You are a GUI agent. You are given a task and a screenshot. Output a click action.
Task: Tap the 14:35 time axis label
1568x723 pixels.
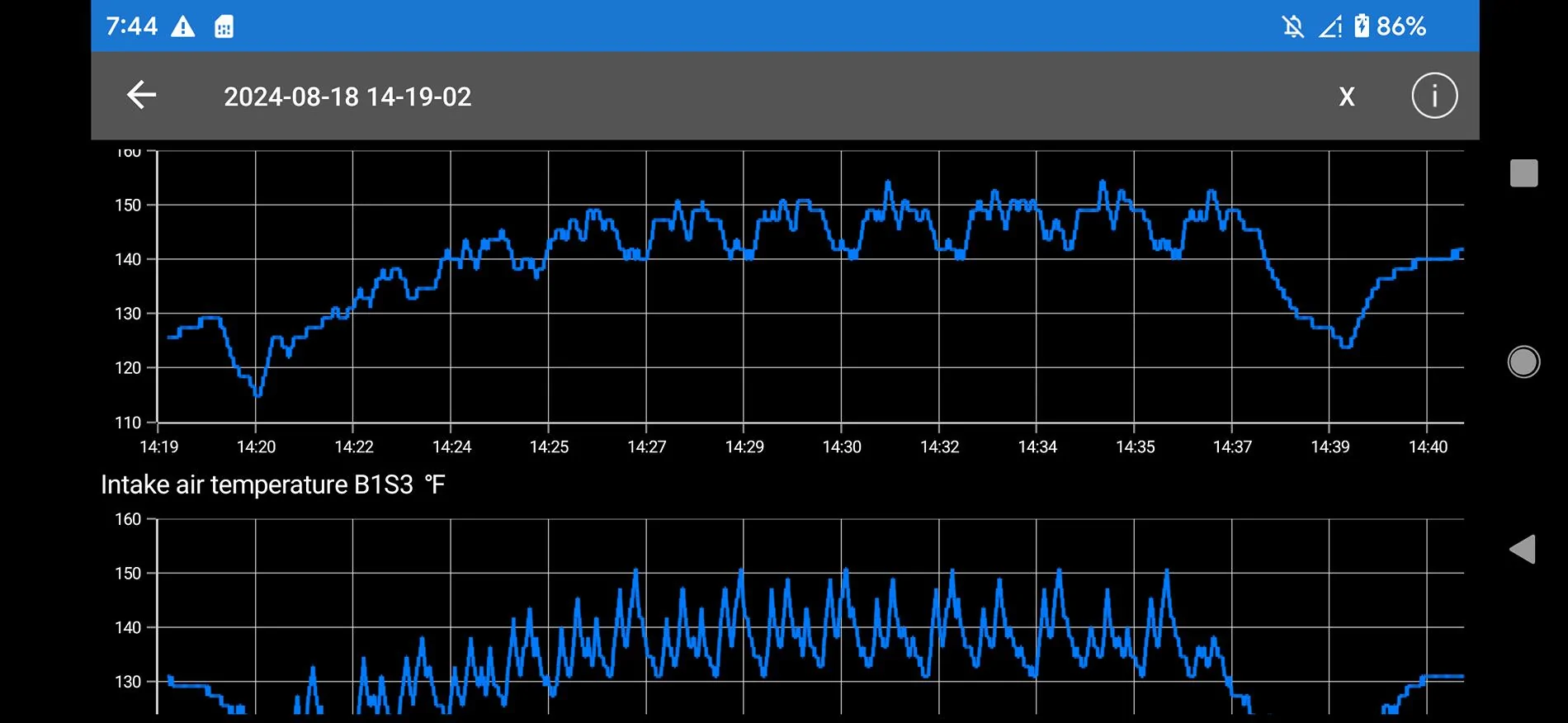[1136, 447]
